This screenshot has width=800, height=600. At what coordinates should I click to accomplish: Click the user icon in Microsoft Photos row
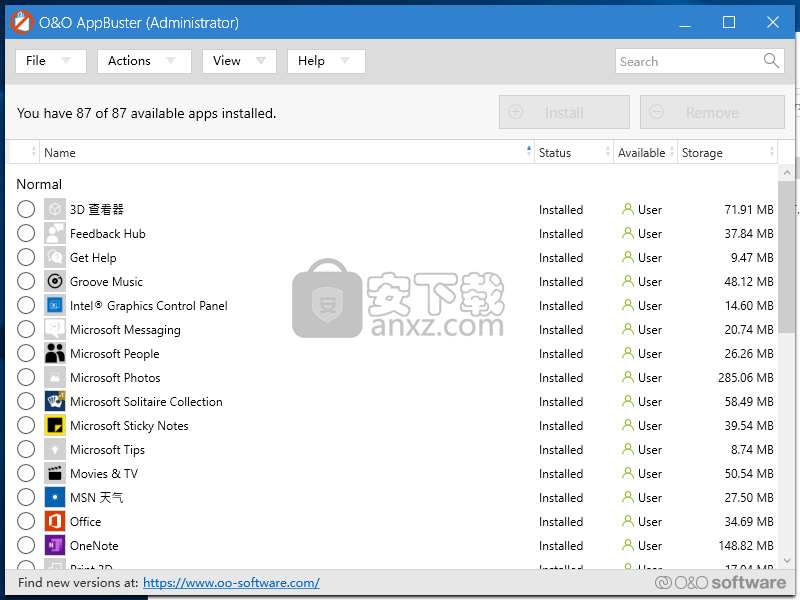tap(628, 377)
